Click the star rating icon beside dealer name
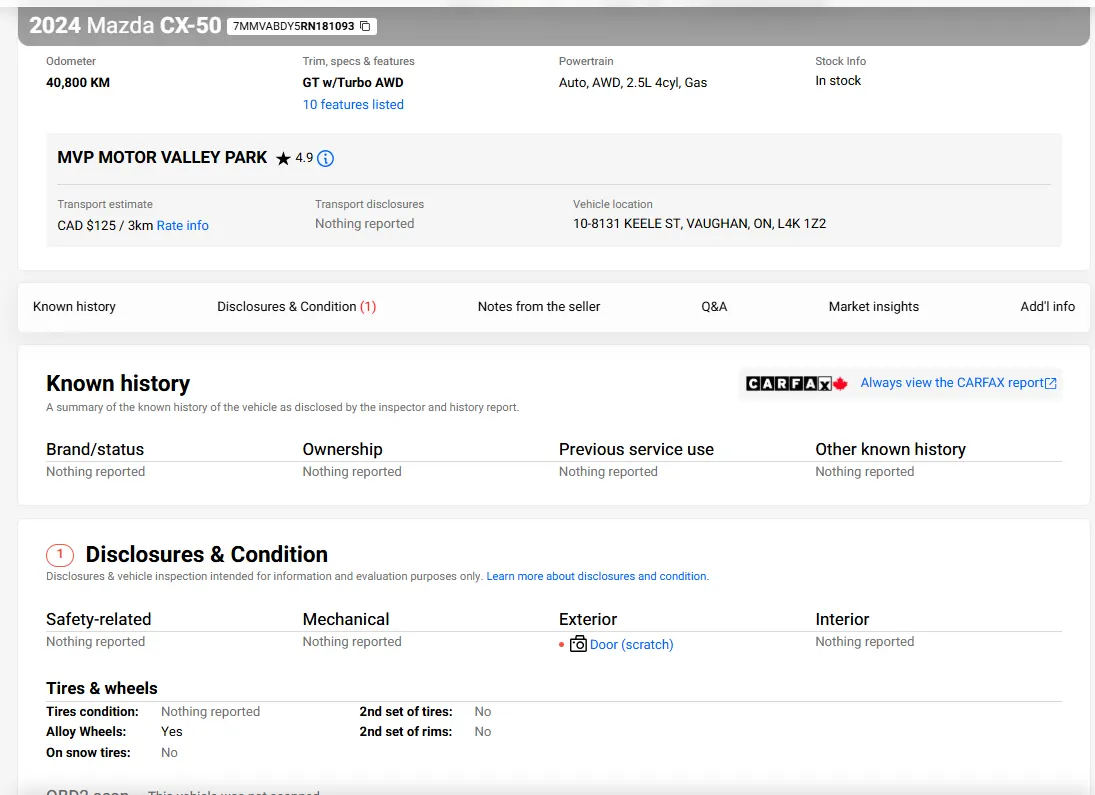The height and width of the screenshot is (795, 1095). coord(283,159)
